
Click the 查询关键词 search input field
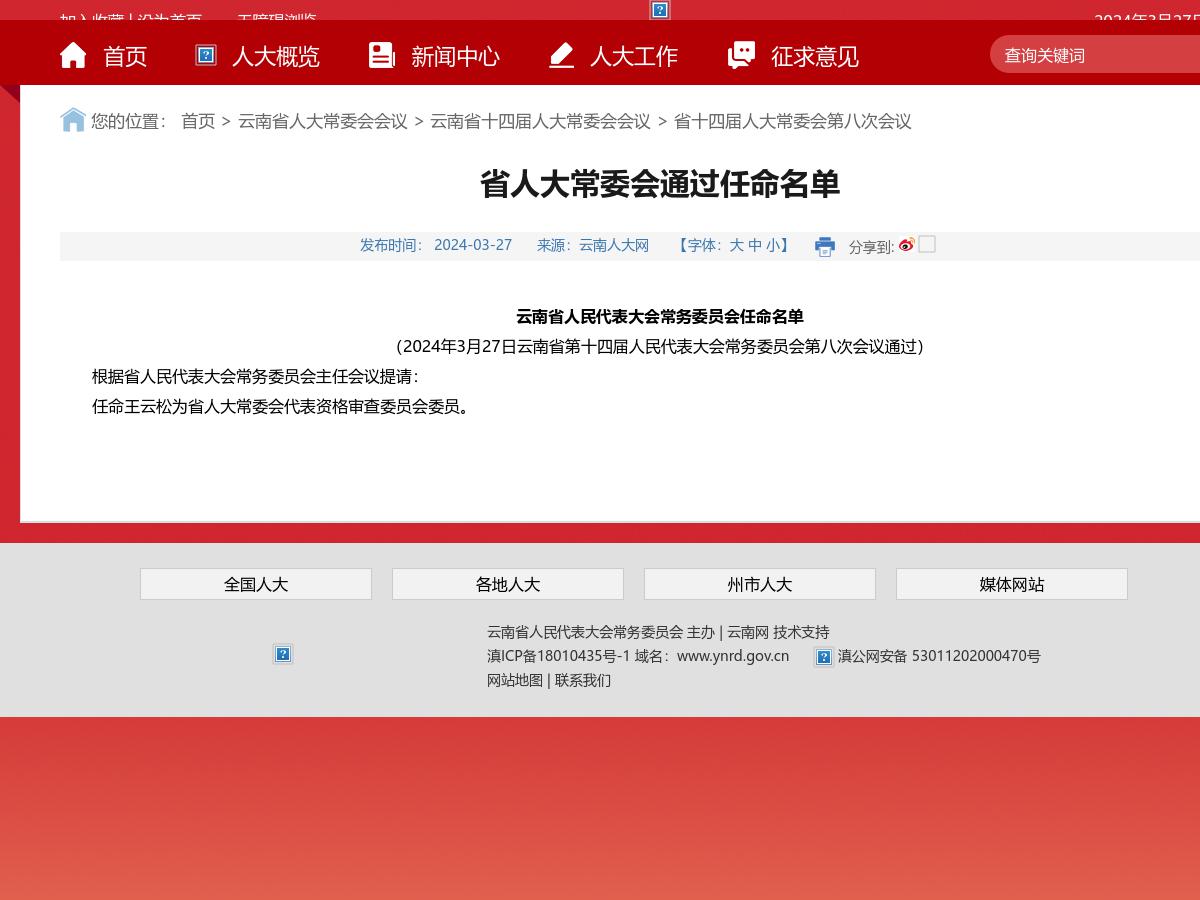(x=1090, y=55)
